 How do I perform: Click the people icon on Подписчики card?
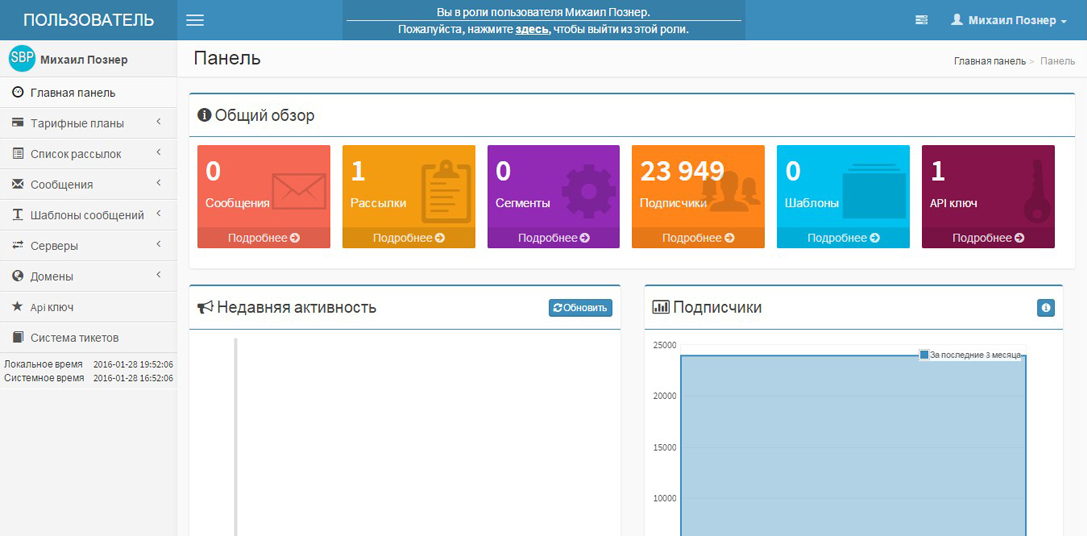tap(731, 192)
